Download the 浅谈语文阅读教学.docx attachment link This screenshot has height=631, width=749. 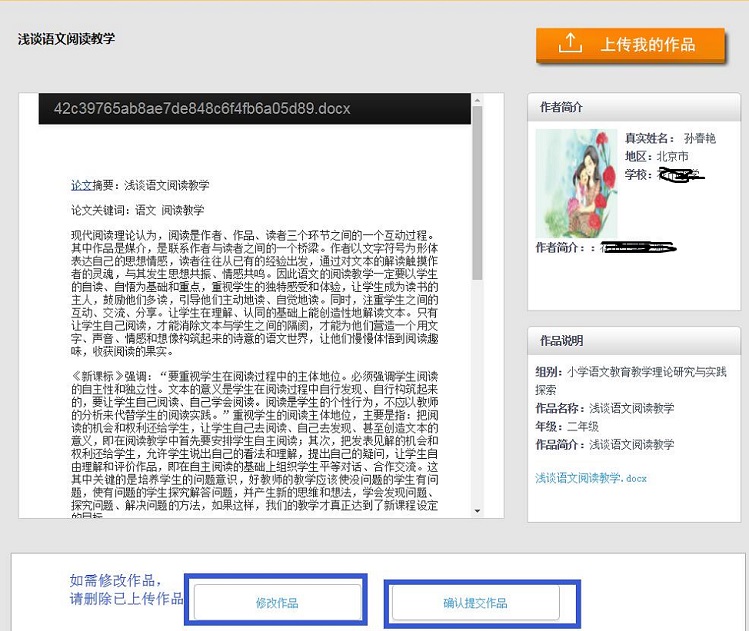pyautogui.click(x=591, y=478)
